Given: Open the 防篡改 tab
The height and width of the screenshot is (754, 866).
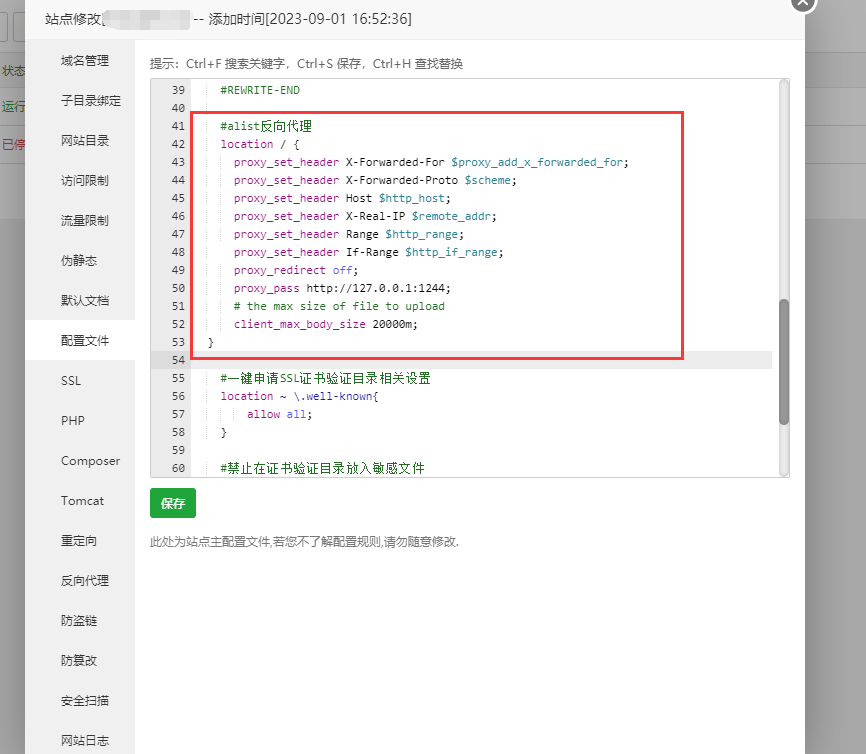Looking at the screenshot, I should (x=78, y=661).
